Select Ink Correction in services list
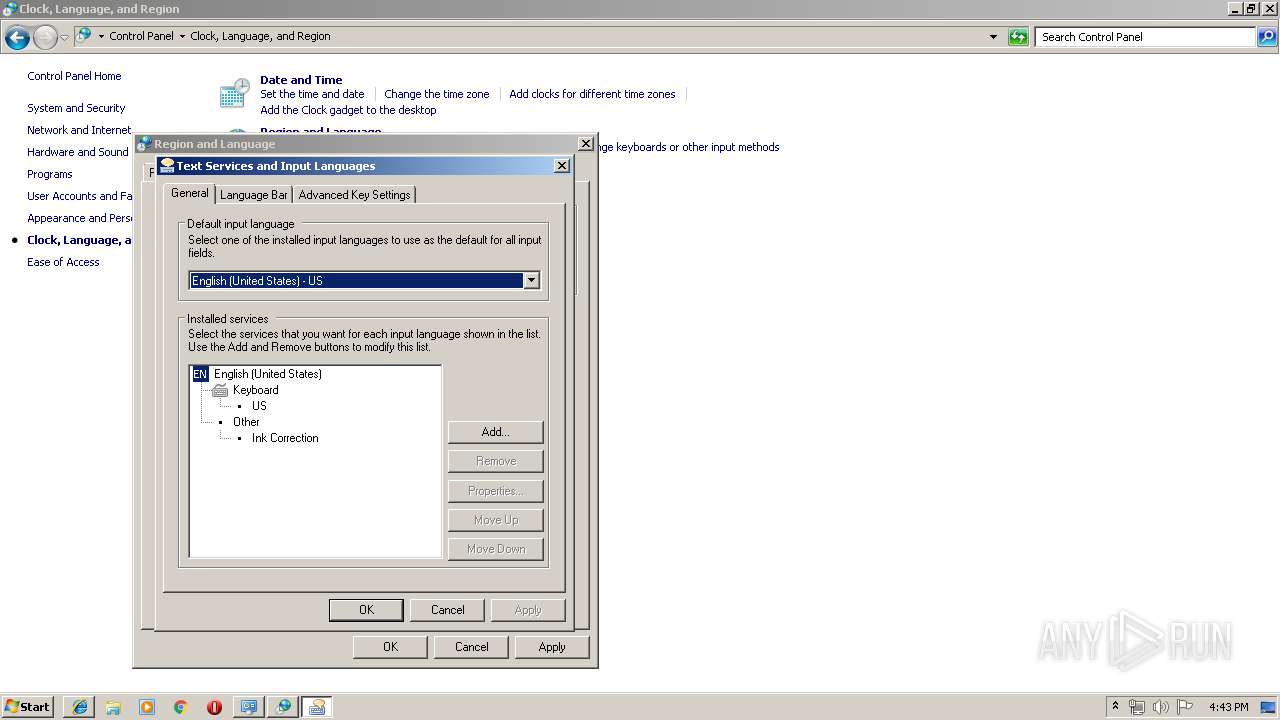The width and height of the screenshot is (1280, 720). click(x=285, y=438)
